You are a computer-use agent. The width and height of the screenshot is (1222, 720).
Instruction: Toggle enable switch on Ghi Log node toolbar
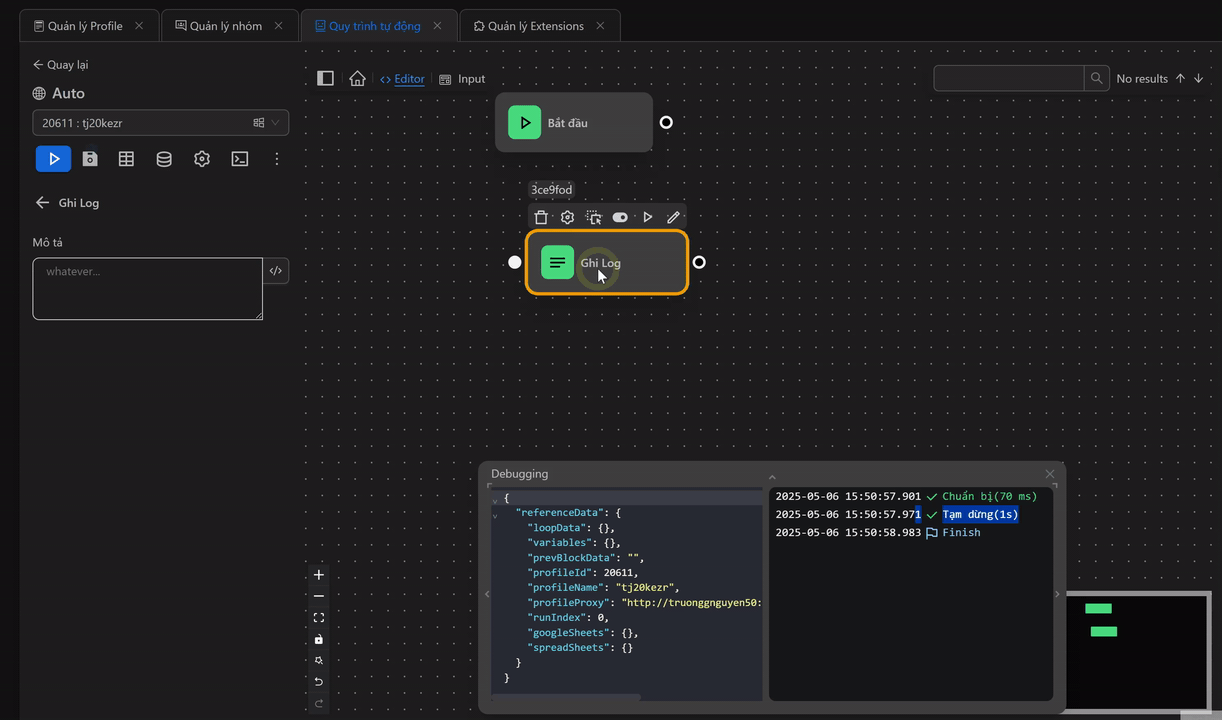click(x=620, y=217)
